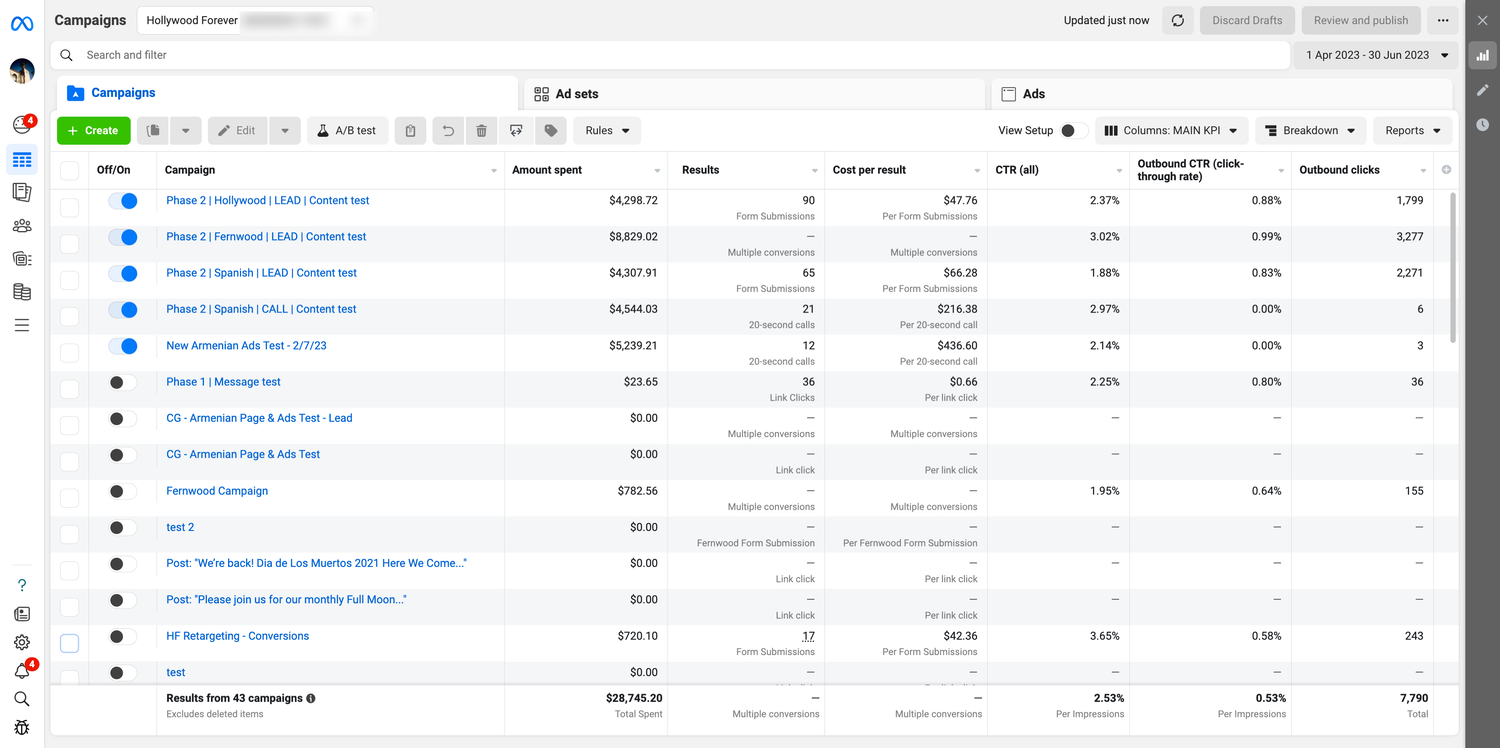The width and height of the screenshot is (1500, 748).
Task: Switch to the Campaigns tab
Action: (287, 93)
